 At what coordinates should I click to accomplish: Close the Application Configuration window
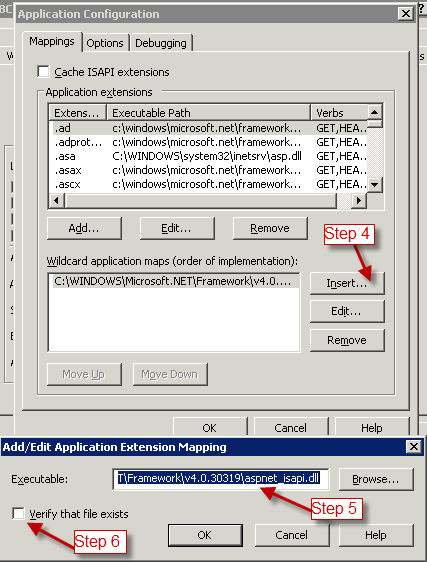[x=406, y=14]
